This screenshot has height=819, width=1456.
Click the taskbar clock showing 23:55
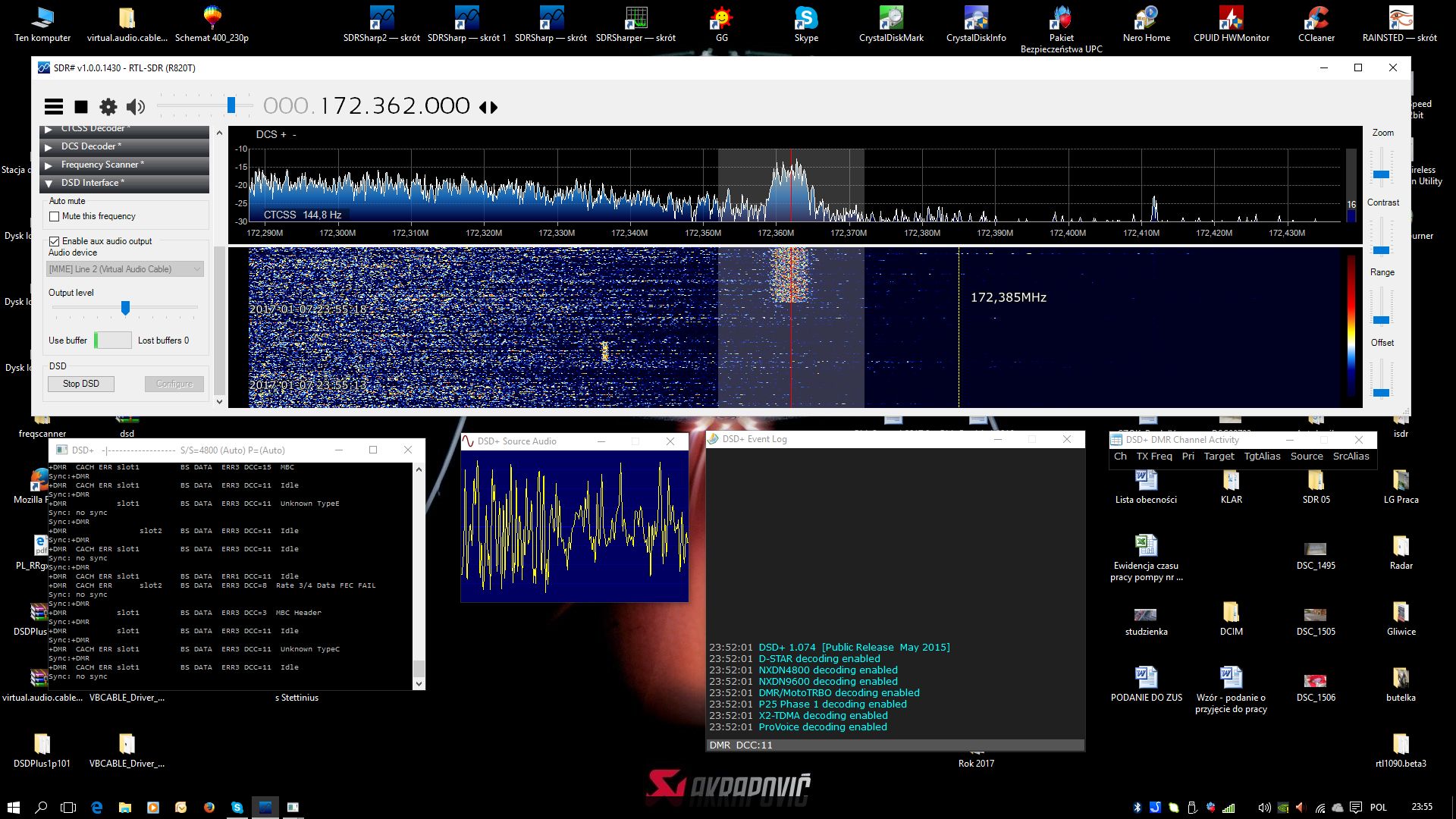point(1422,808)
